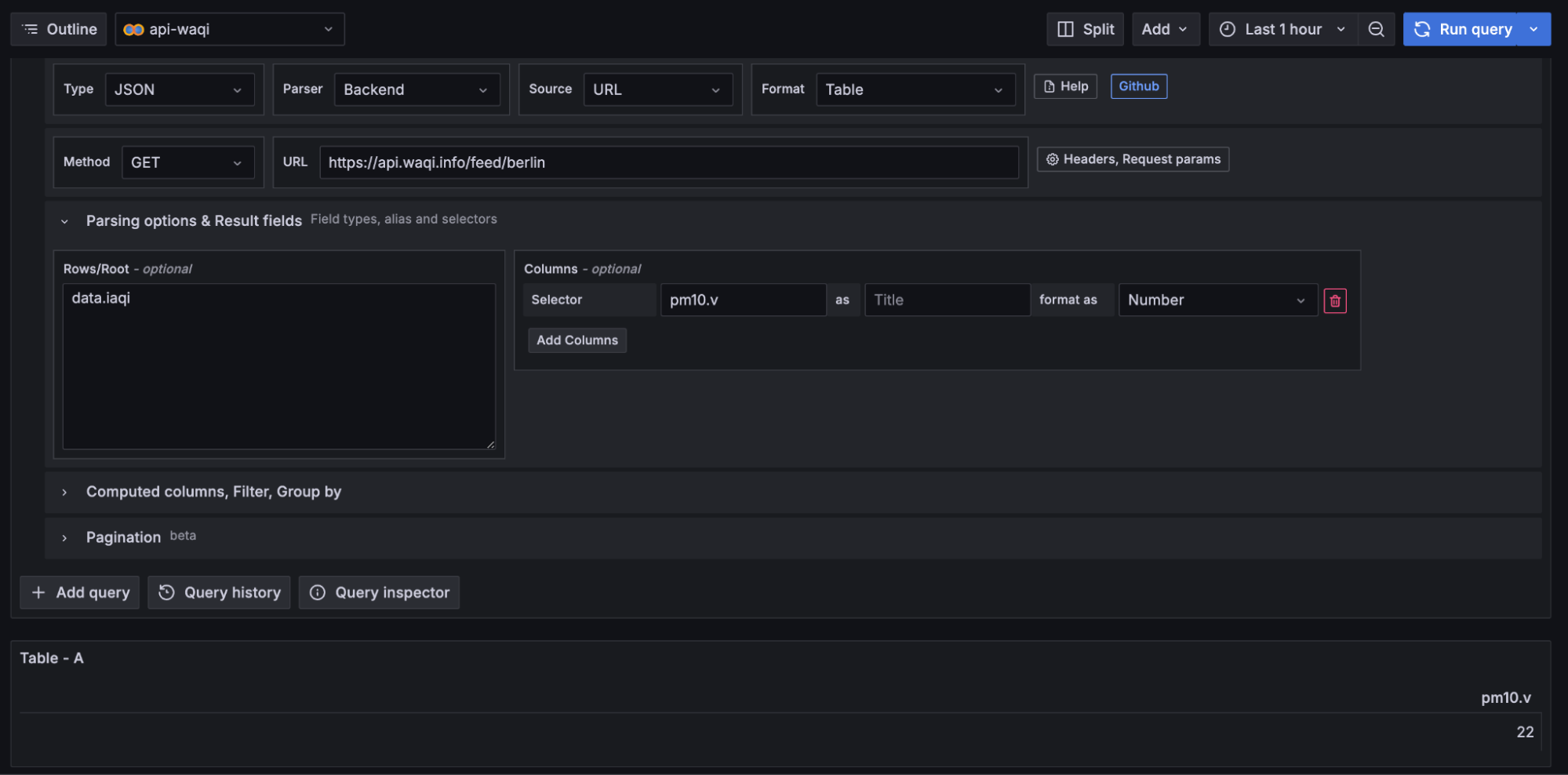
Task: Open the Last 1 hour time range picker
Action: click(x=1282, y=29)
